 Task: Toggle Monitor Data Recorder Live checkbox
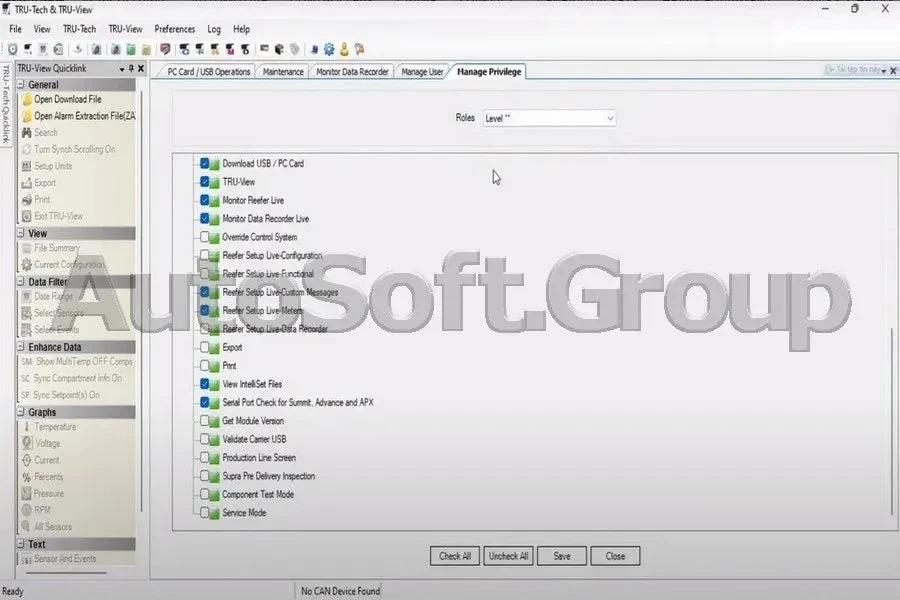pos(204,219)
